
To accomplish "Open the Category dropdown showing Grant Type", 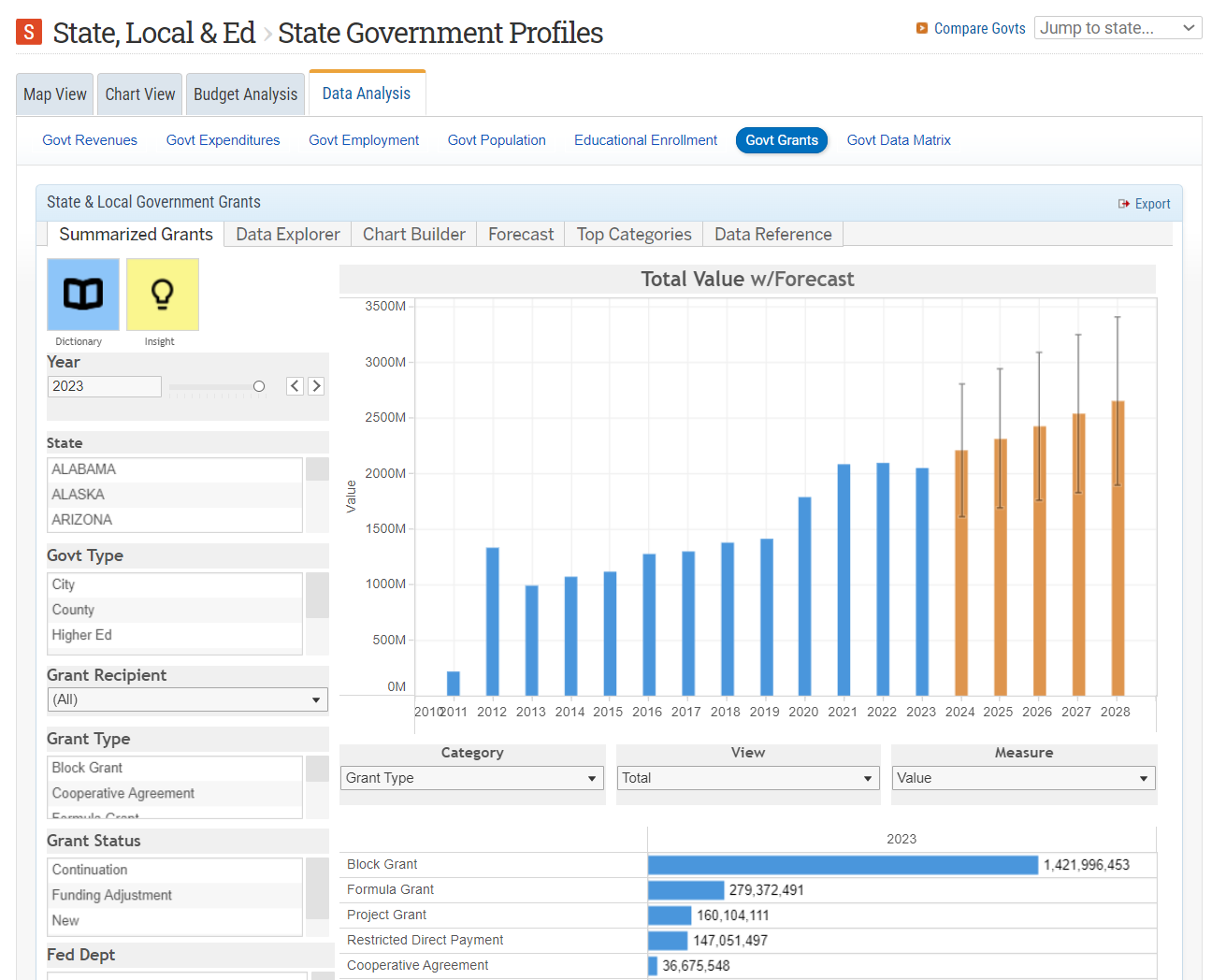I will coord(471,777).
